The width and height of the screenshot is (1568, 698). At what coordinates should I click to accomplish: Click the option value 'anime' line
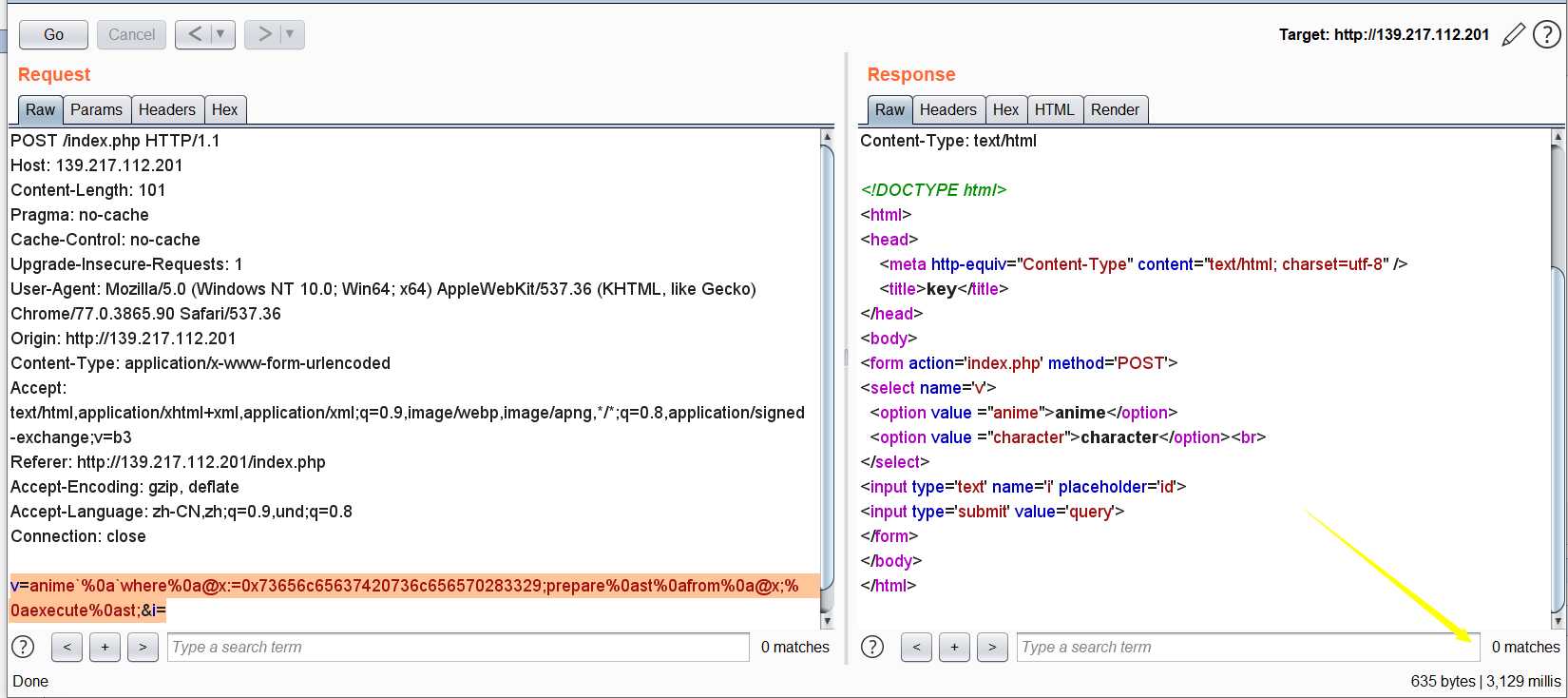point(1023,413)
